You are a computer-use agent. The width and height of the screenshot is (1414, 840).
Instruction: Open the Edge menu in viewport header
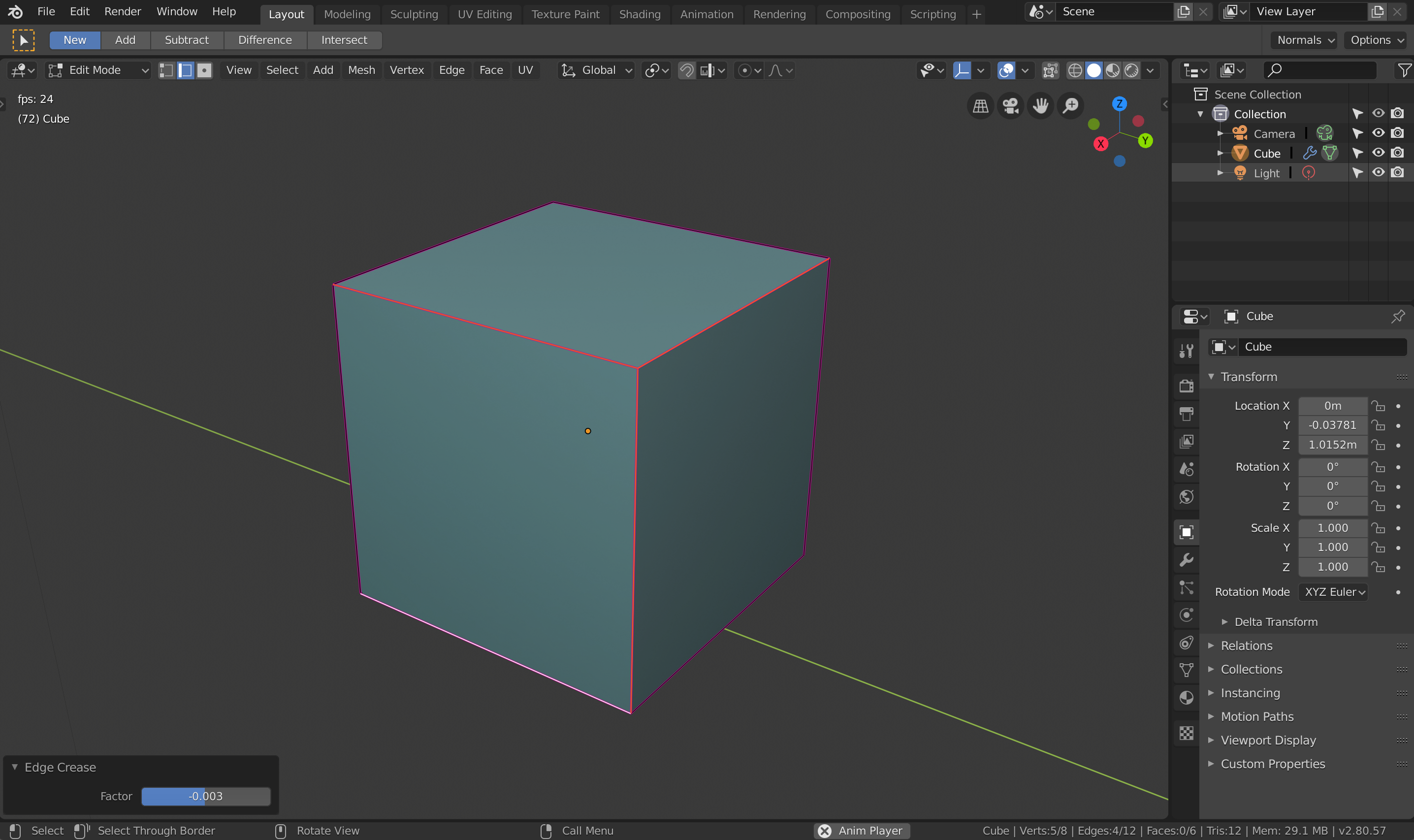point(451,70)
